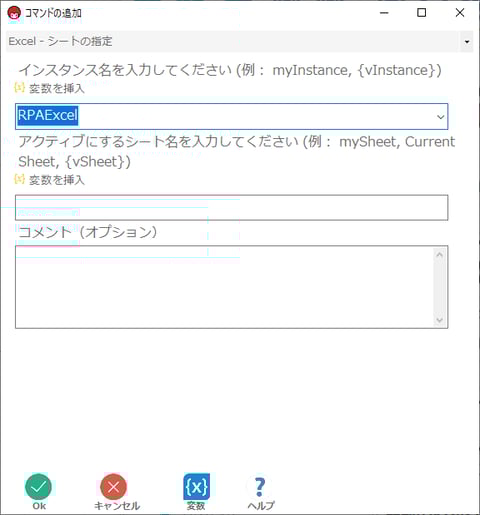Maximize the コマンドの追加 window
Image resolution: width=480 pixels, height=515 pixels.
[422, 13]
